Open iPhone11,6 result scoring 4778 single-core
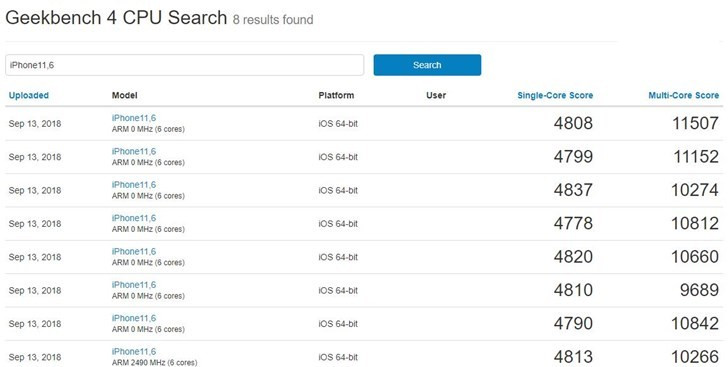Image resolution: width=728 pixels, height=367 pixels. 134,218
